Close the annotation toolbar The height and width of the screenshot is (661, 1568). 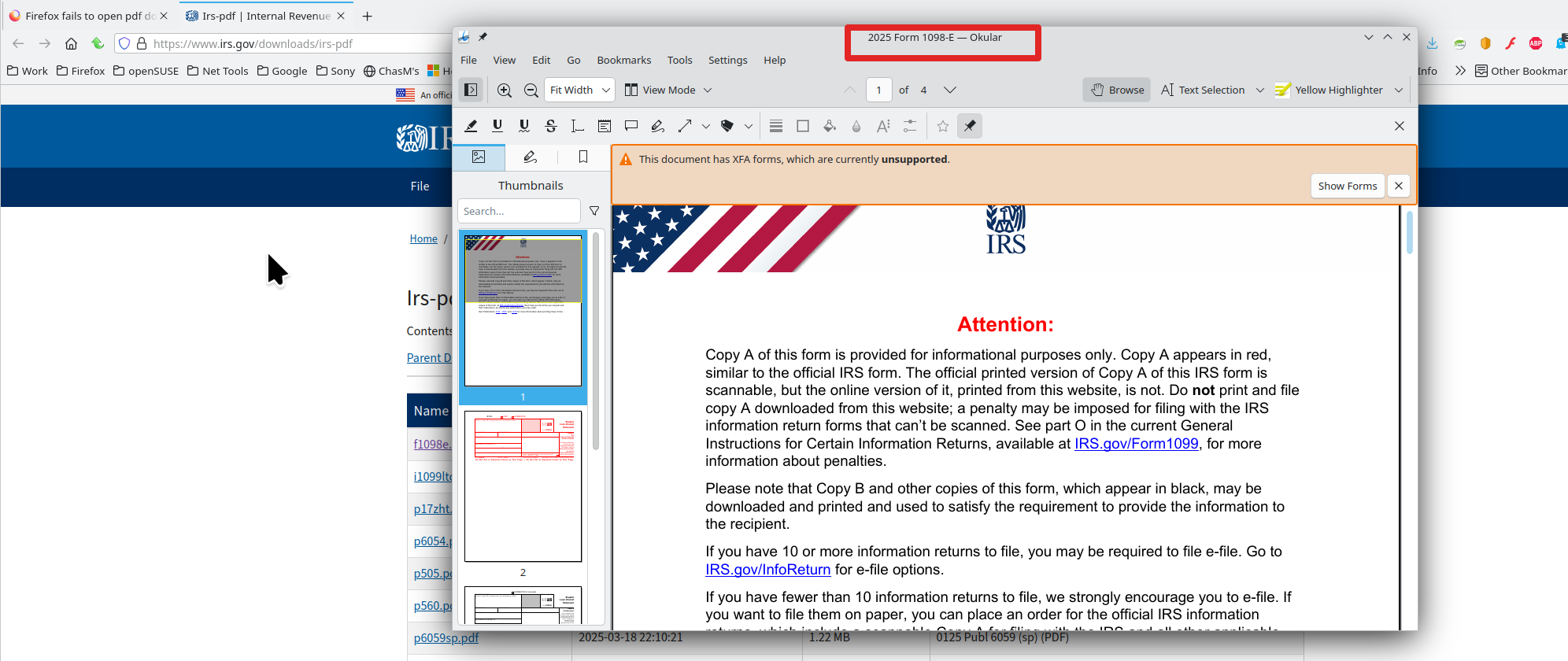[x=1400, y=126]
